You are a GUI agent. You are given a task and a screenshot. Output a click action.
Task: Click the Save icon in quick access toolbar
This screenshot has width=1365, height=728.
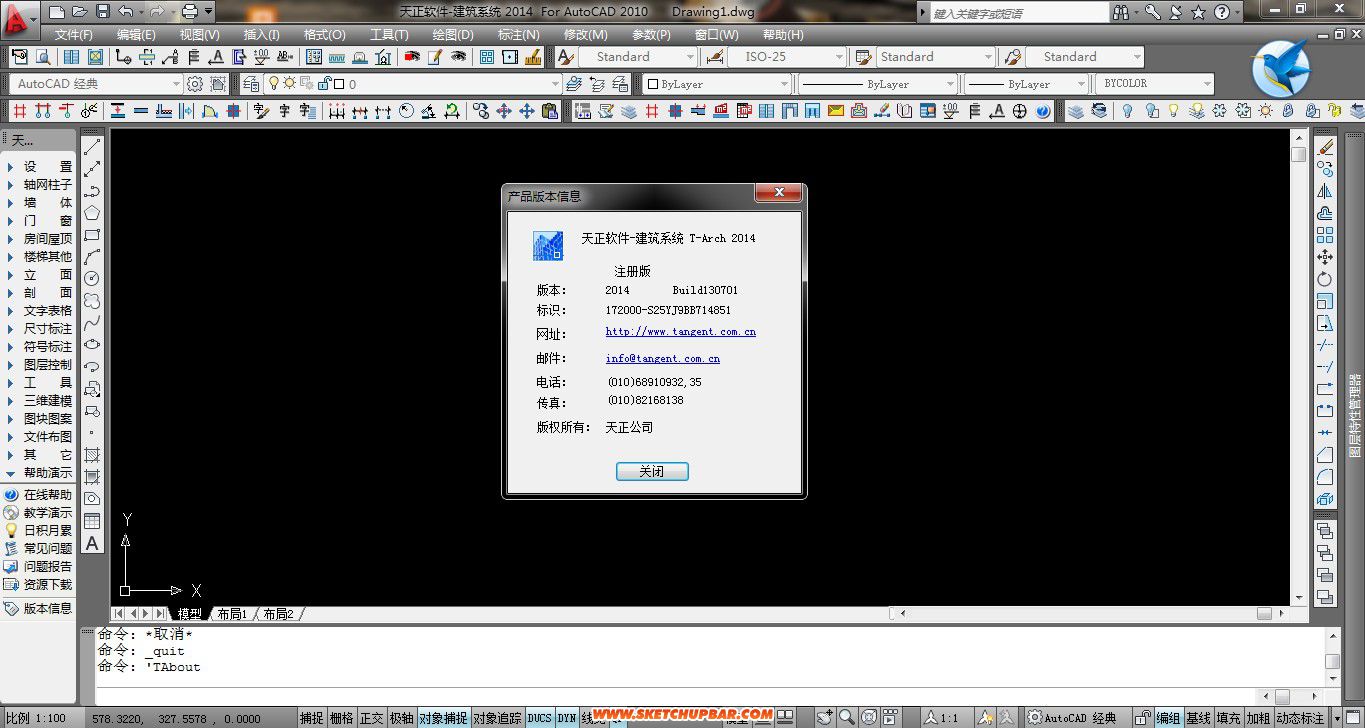coord(102,12)
